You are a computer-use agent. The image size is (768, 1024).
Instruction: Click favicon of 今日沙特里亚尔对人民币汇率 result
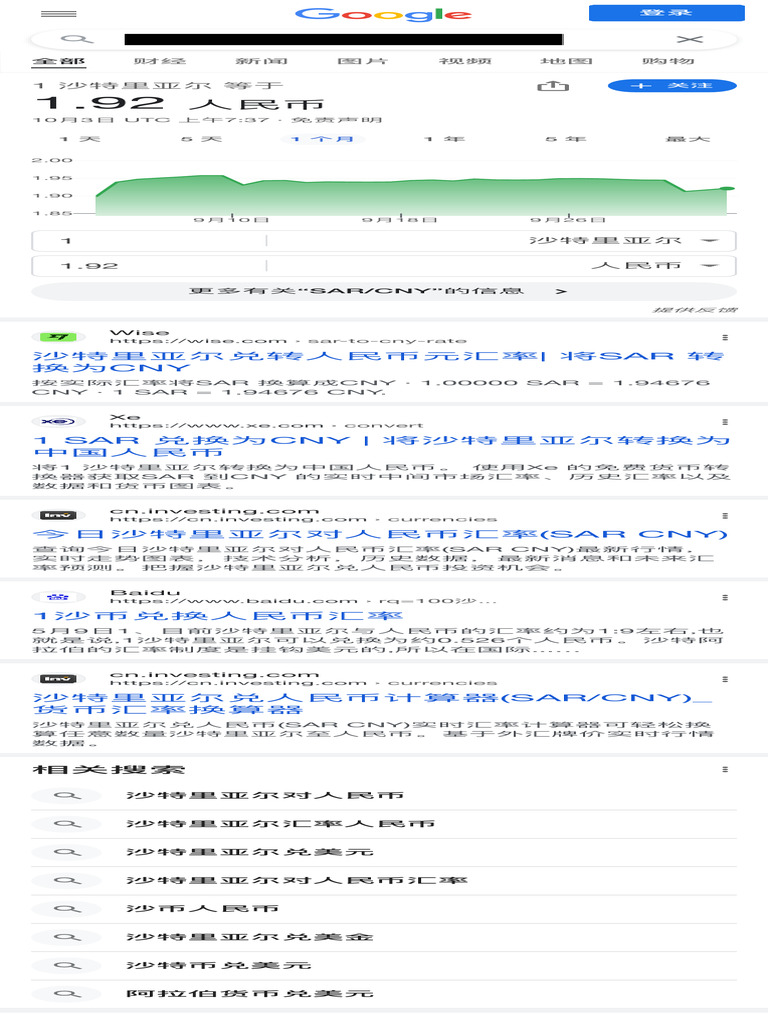click(59, 515)
